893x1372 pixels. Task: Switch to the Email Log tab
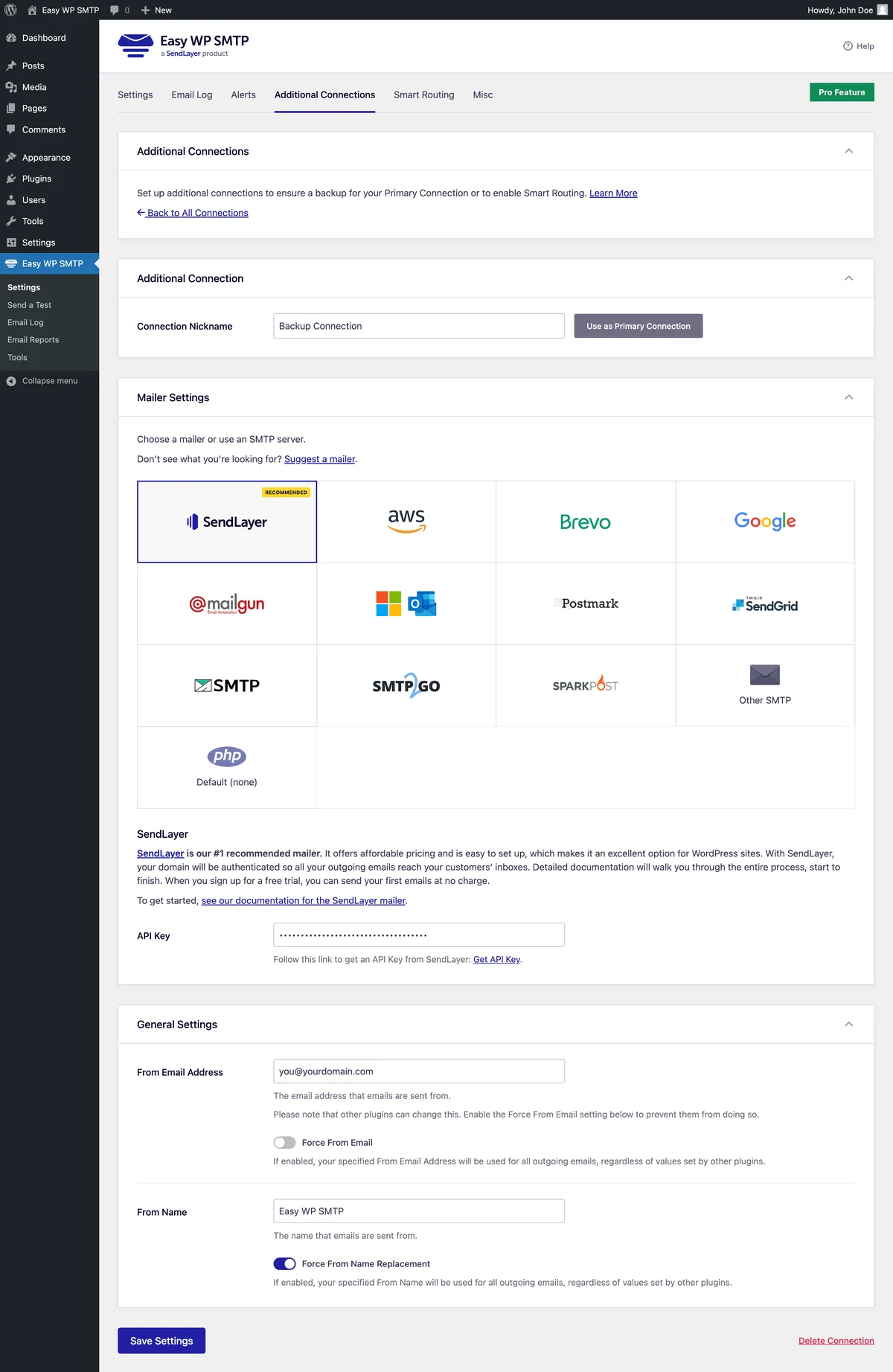[192, 94]
